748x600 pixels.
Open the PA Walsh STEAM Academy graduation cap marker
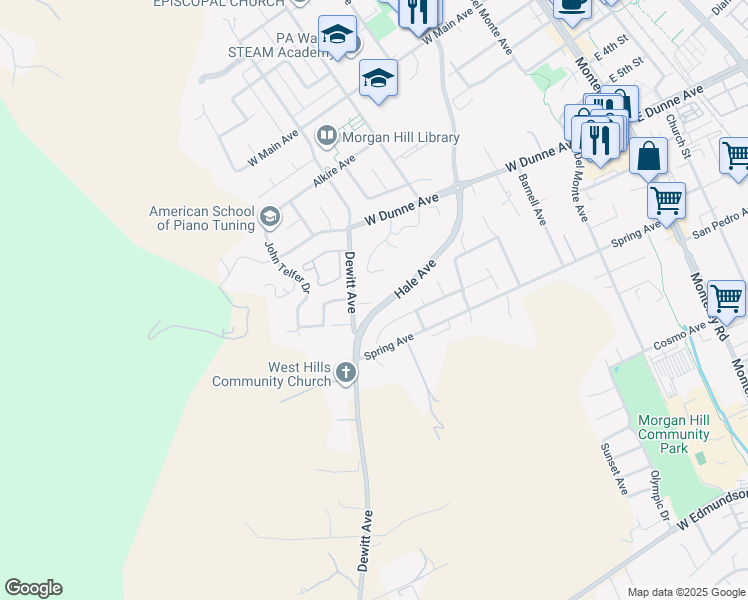coord(337,36)
